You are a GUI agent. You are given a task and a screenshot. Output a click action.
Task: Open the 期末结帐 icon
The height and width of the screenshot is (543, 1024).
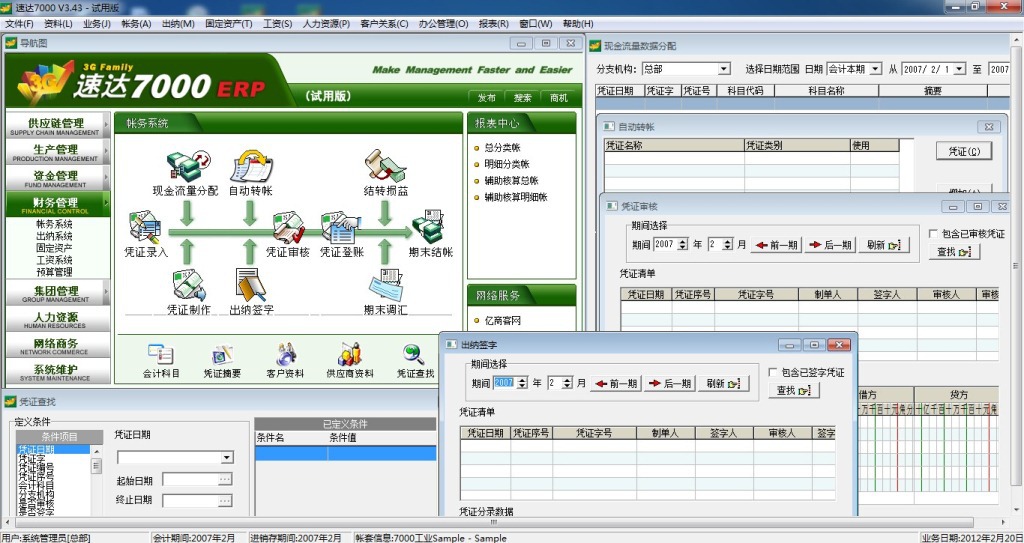coord(428,227)
